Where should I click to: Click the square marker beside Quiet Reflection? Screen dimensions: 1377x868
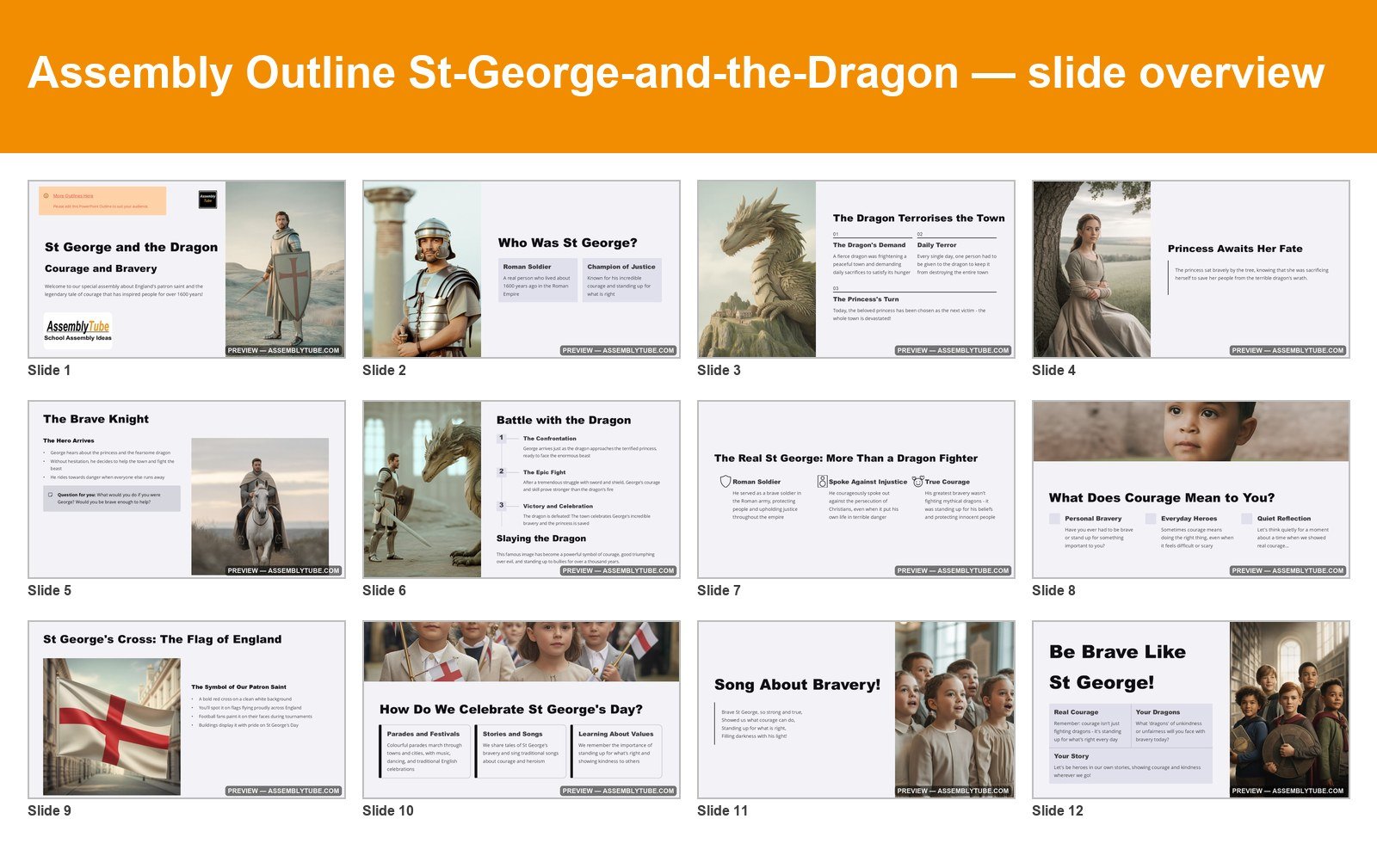coord(1247,519)
